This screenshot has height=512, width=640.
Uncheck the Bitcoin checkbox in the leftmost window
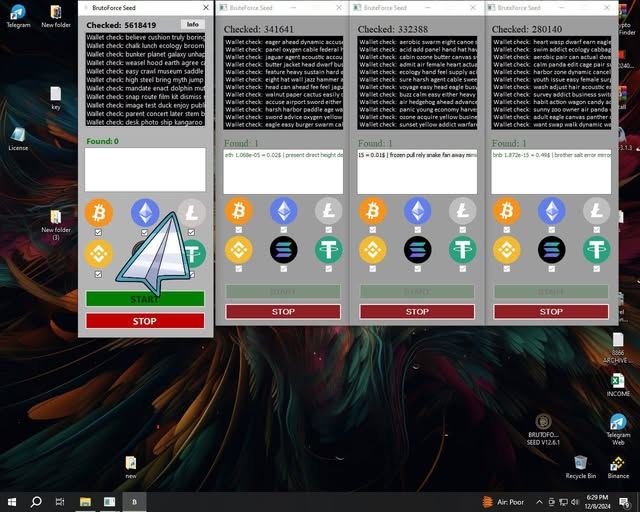point(98,233)
